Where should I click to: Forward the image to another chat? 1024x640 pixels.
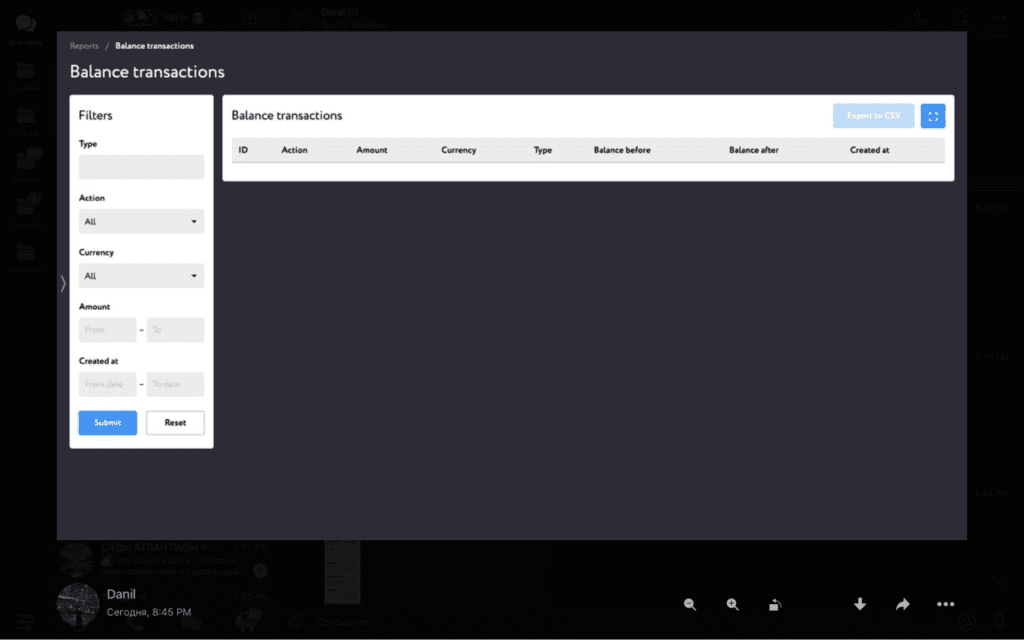pos(902,604)
